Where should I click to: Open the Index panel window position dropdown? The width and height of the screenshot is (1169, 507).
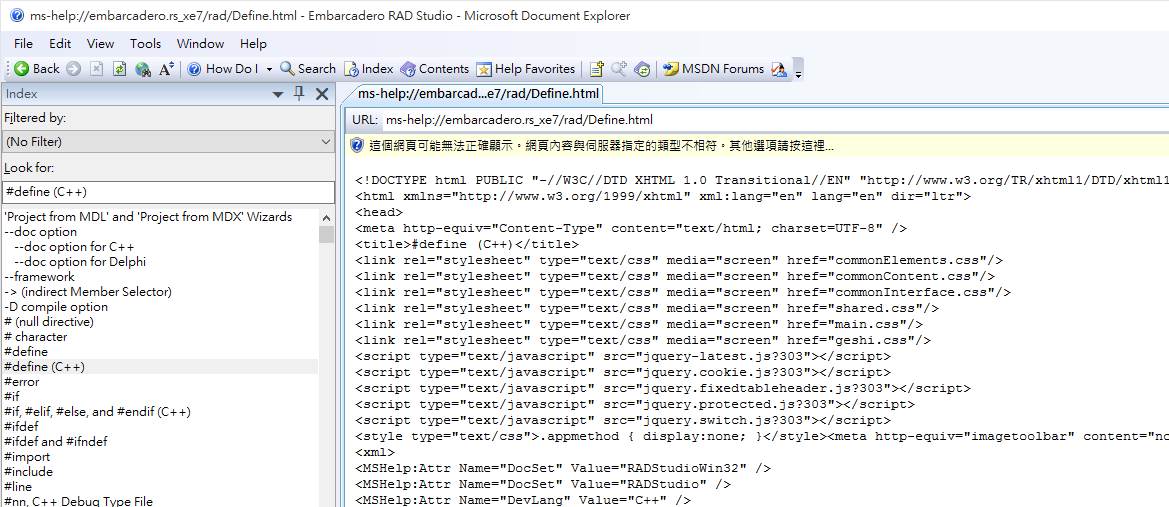[278, 94]
